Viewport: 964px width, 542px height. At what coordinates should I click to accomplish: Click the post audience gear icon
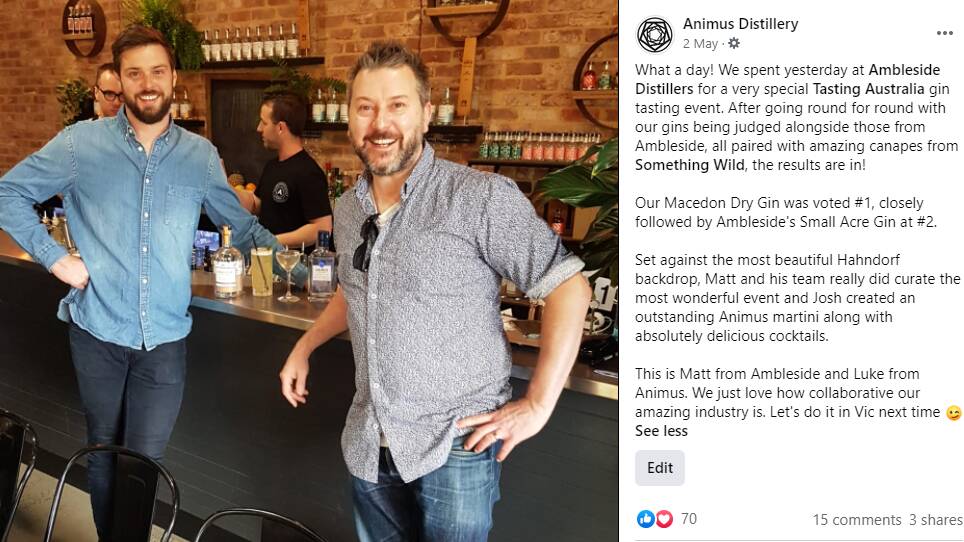tap(733, 44)
